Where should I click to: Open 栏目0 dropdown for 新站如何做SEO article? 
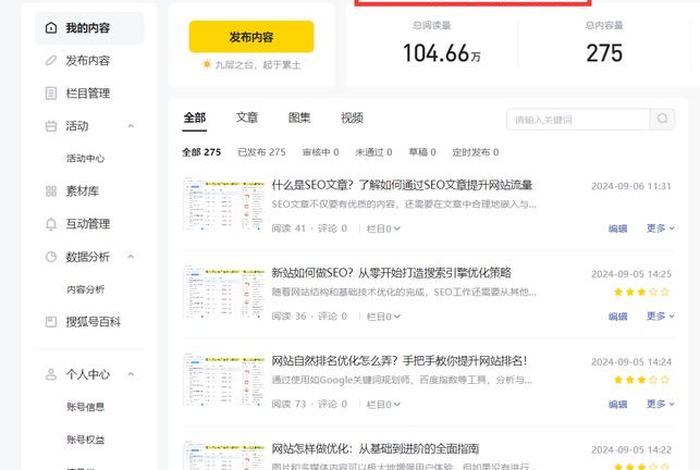pos(383,316)
